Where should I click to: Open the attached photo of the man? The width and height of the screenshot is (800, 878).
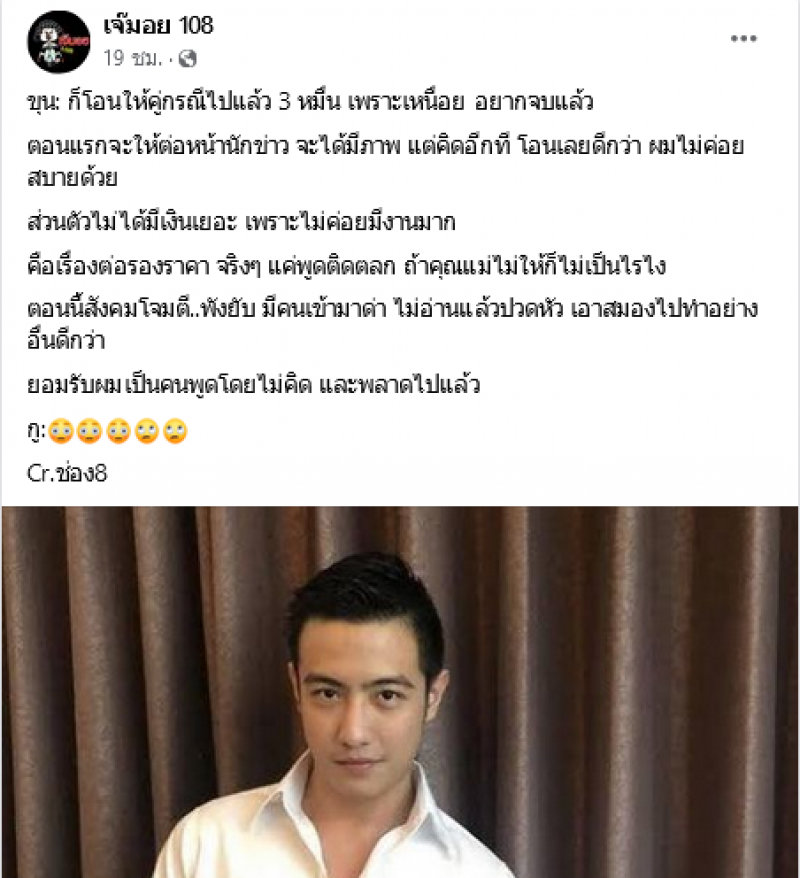400,692
